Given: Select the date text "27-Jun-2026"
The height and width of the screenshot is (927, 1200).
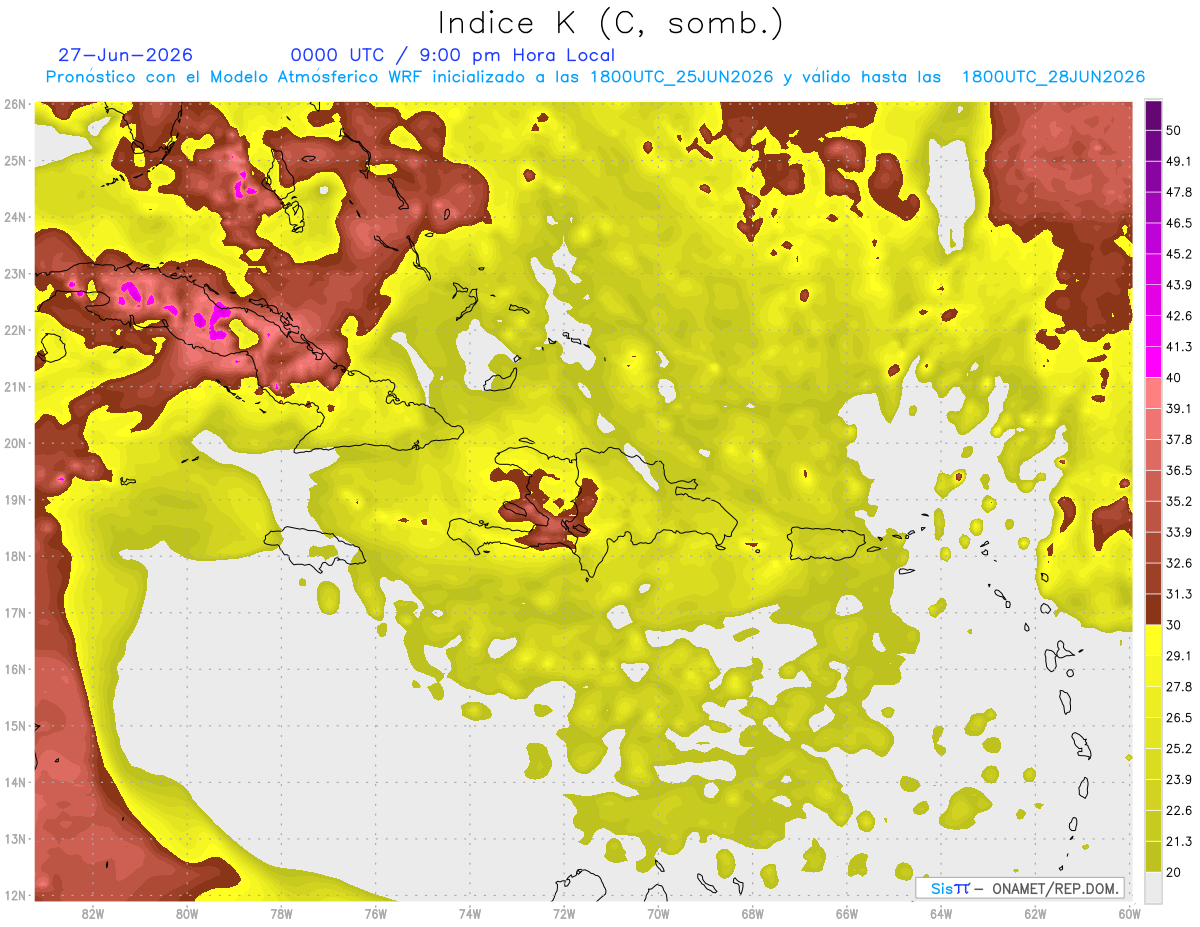Looking at the screenshot, I should pos(126,55).
